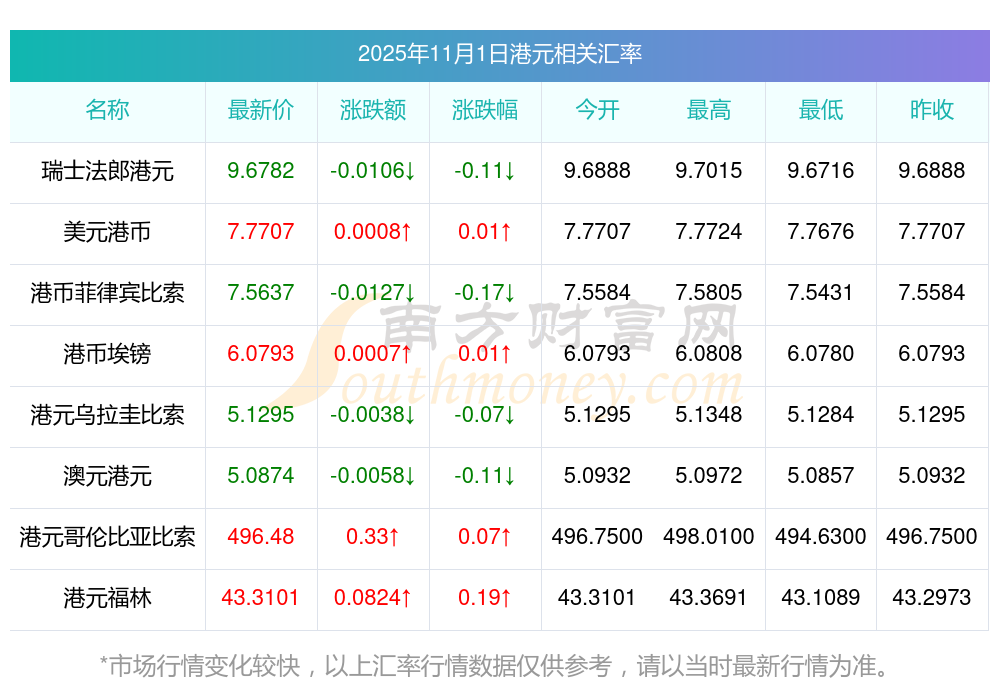Image resolution: width=1000 pixels, height=697 pixels.
Task: Click the low value 7.7676
Action: pyautogui.click(x=821, y=231)
